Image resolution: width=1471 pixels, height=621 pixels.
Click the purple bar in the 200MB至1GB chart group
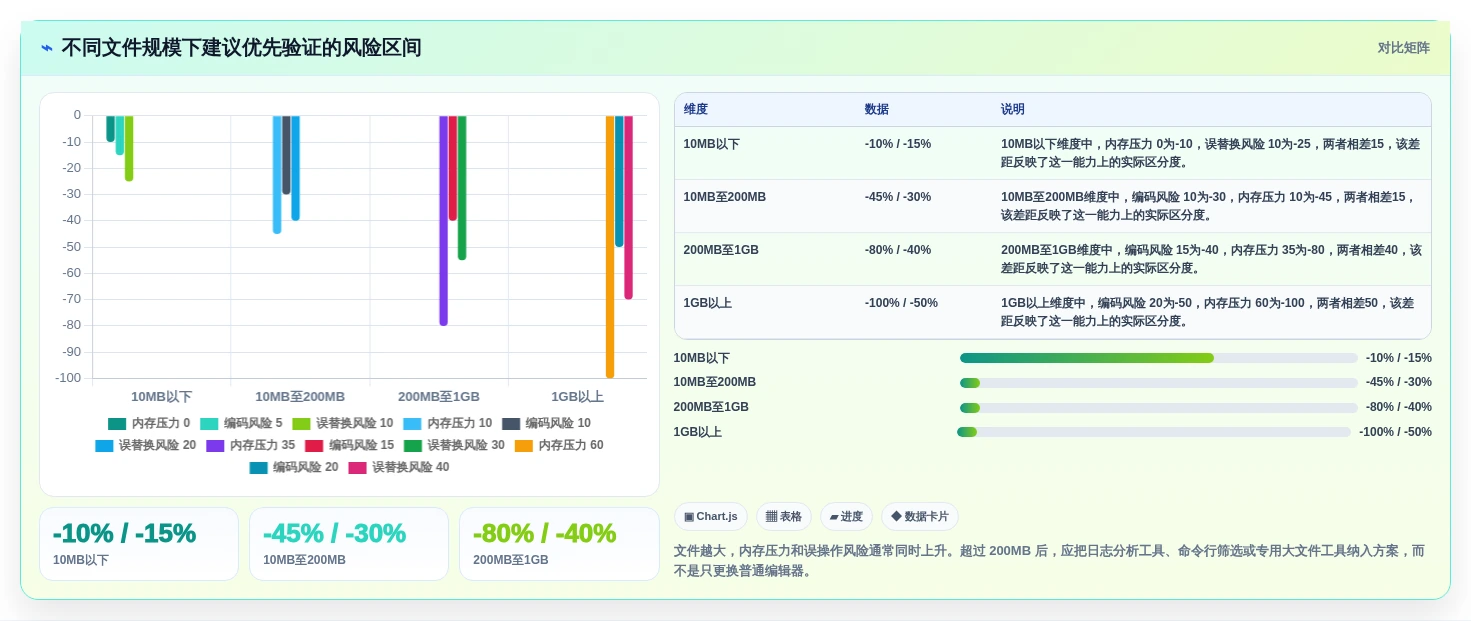point(443,220)
